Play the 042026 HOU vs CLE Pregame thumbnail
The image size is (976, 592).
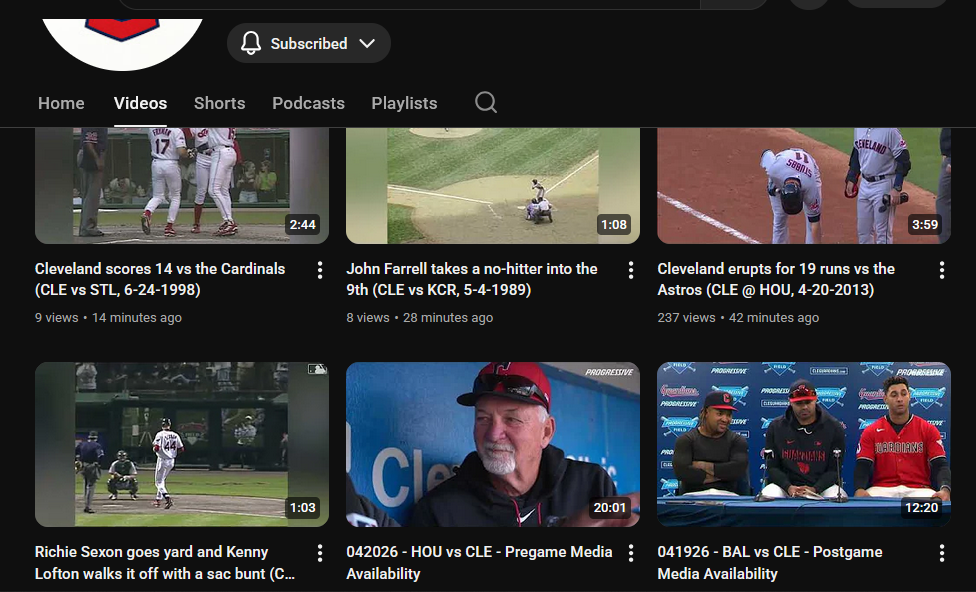click(493, 444)
